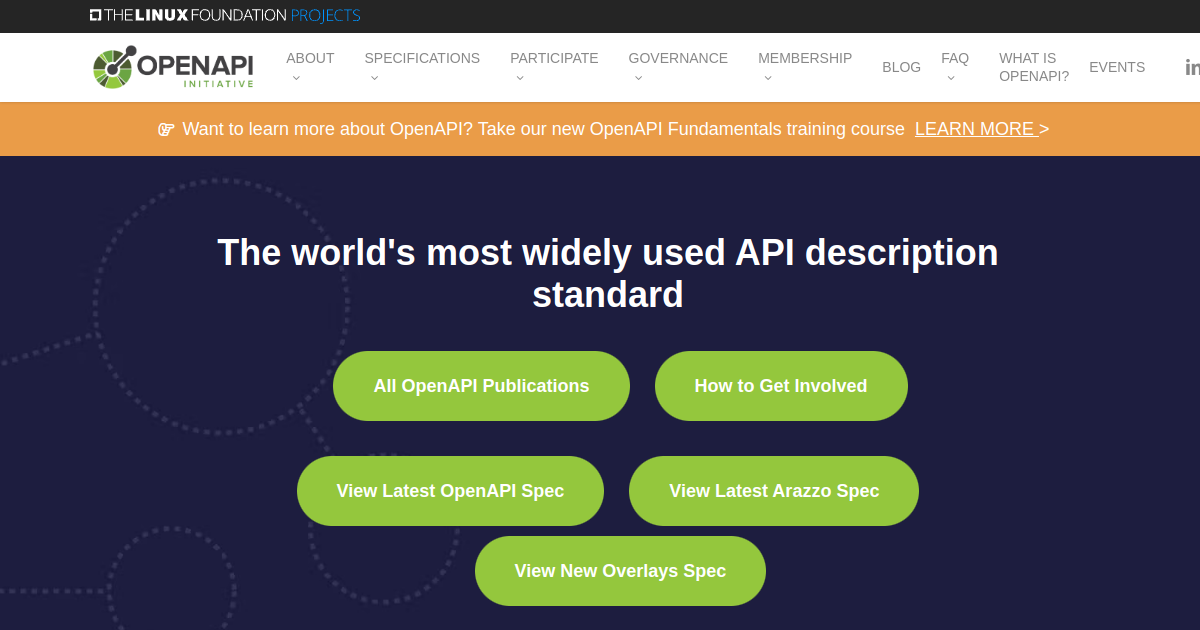Open the GOVERNANCE menu item
This screenshot has width=1200, height=630.
(678, 58)
